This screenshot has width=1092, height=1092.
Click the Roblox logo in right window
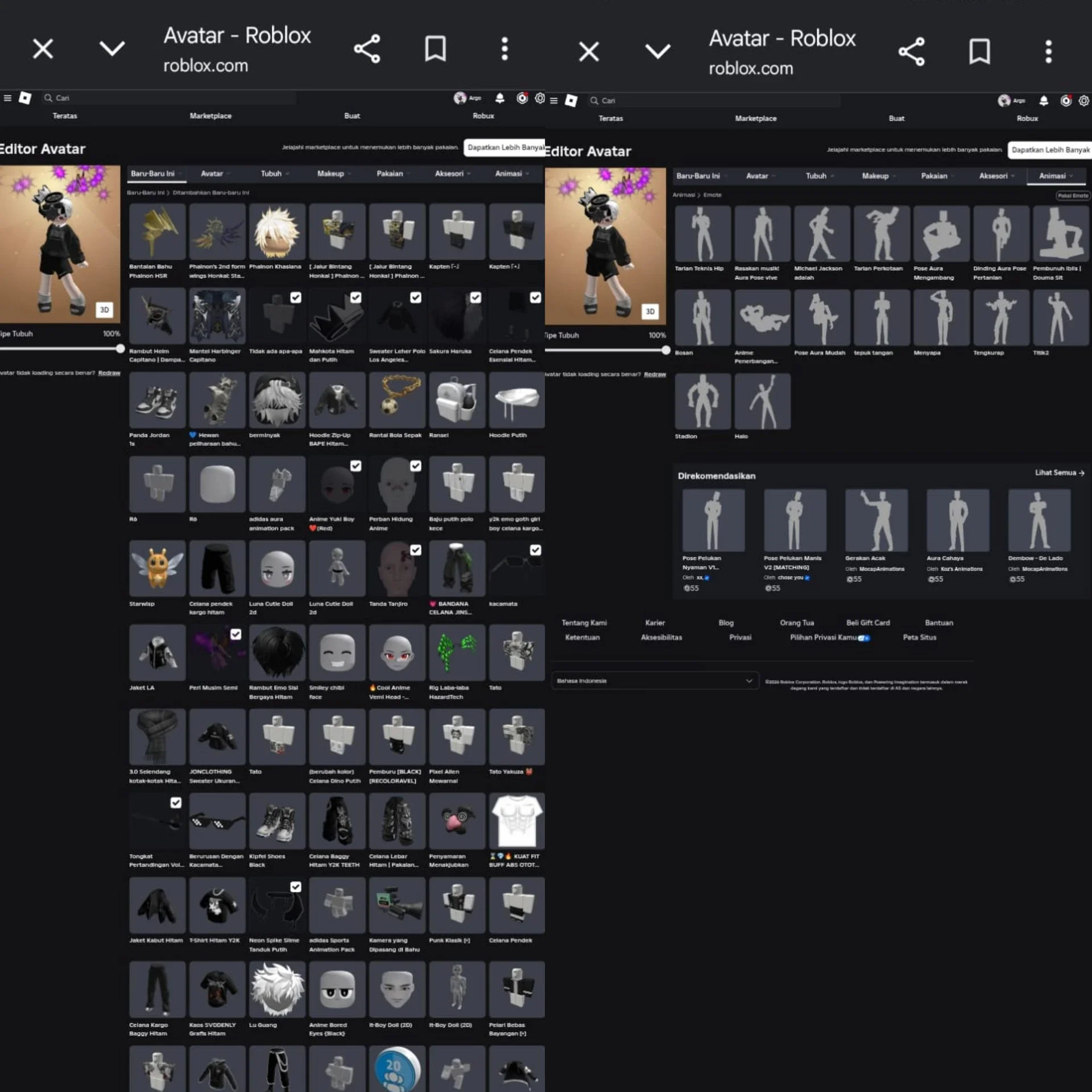571,101
